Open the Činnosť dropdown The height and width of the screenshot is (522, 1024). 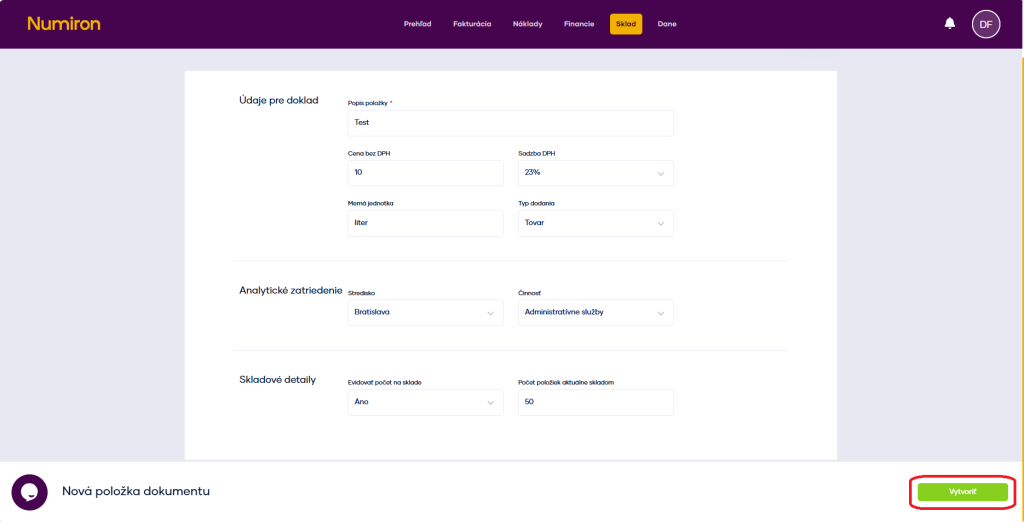tap(595, 312)
